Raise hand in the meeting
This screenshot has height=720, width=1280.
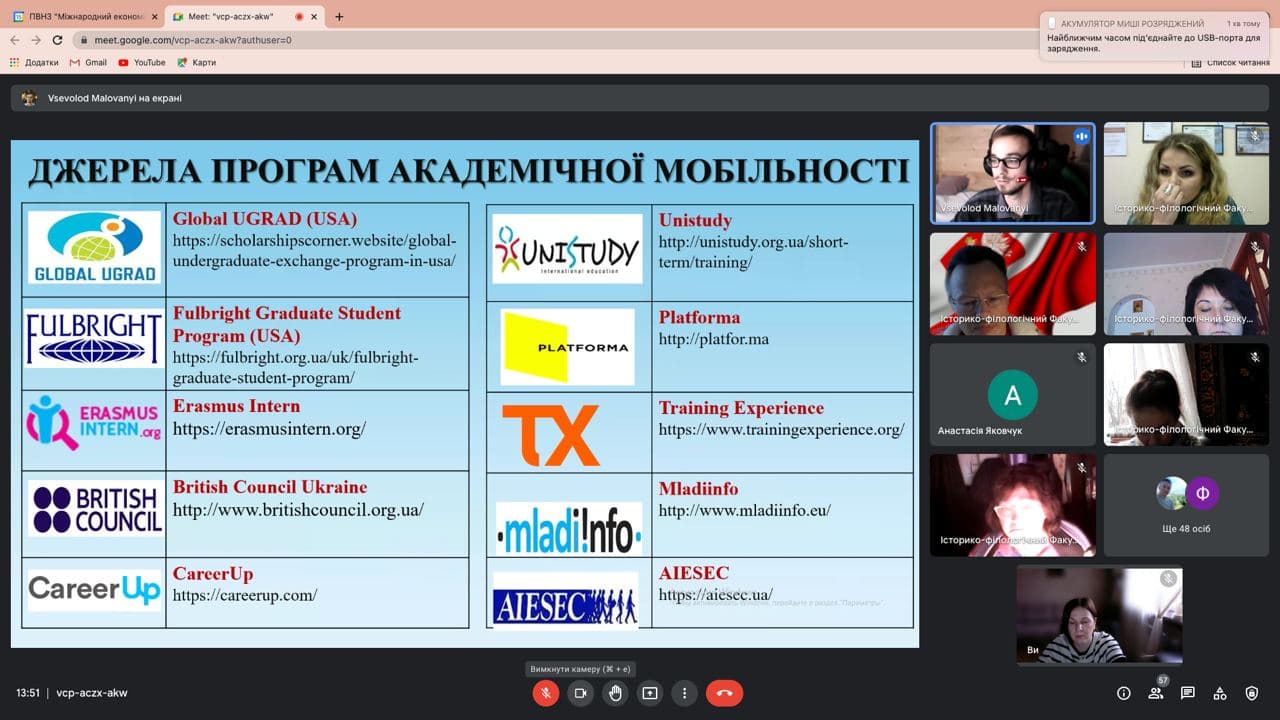pyautogui.click(x=616, y=693)
